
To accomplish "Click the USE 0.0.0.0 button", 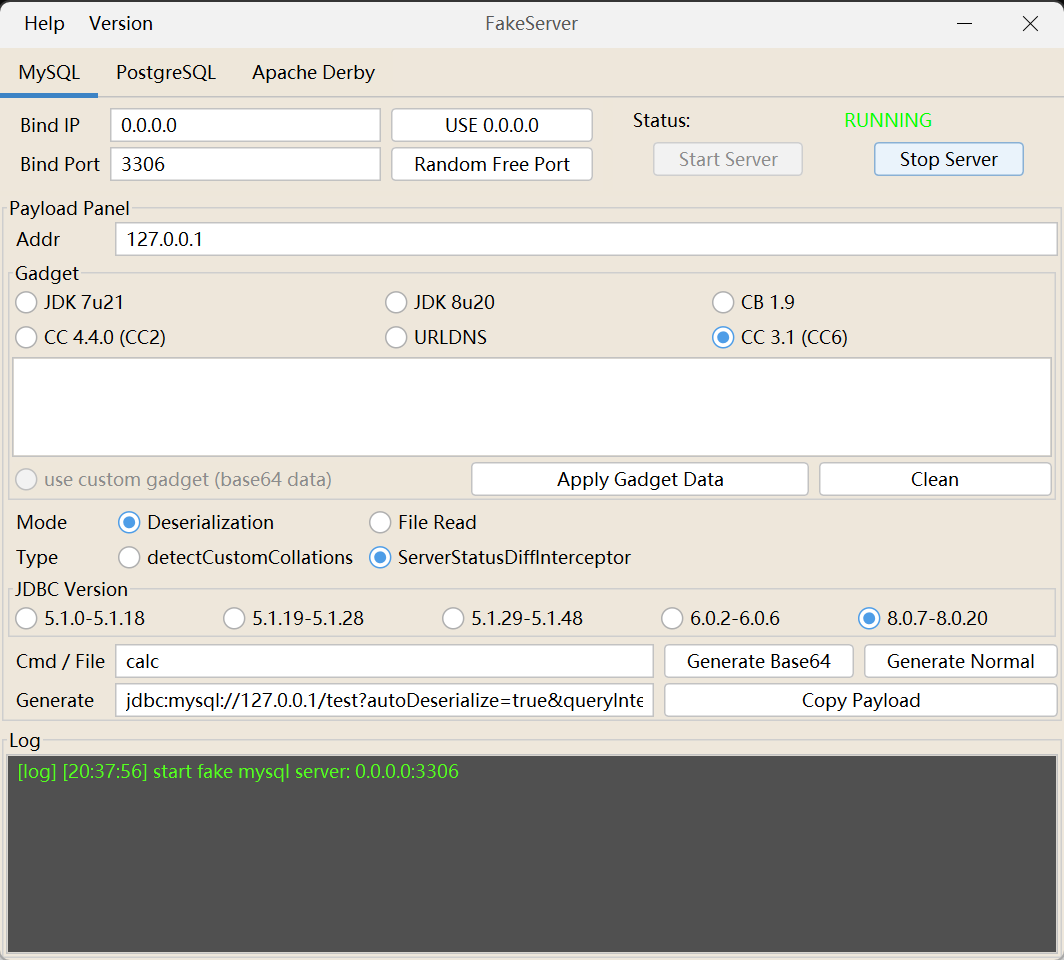I will (x=492, y=126).
